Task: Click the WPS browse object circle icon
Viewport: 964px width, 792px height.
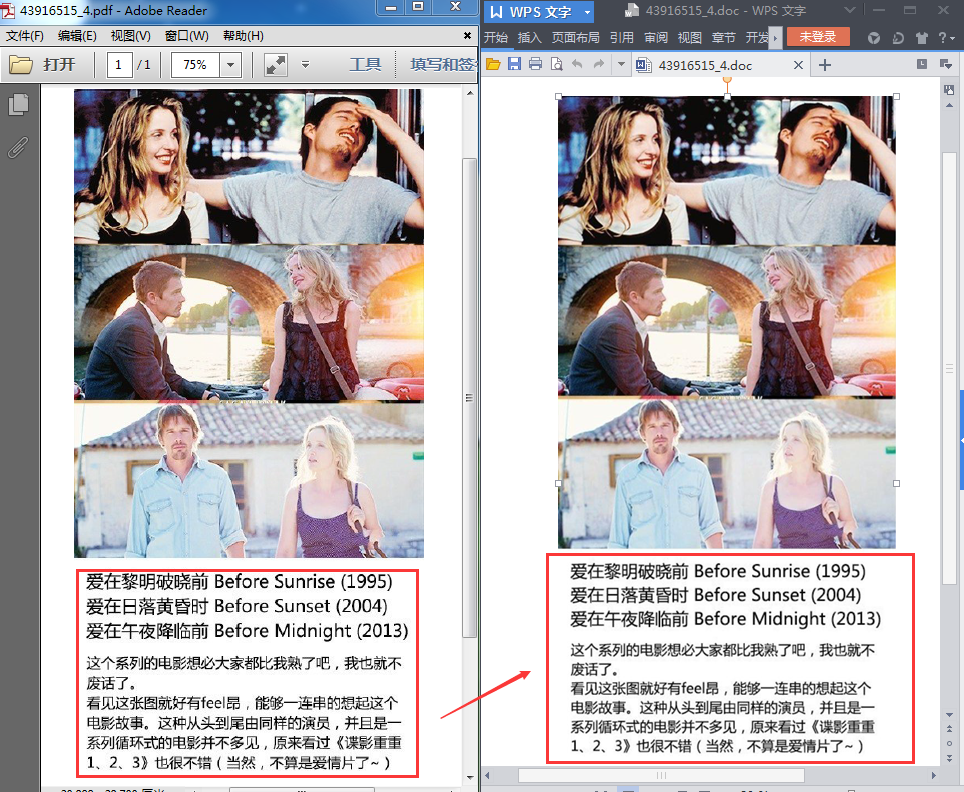Action: click(949, 743)
